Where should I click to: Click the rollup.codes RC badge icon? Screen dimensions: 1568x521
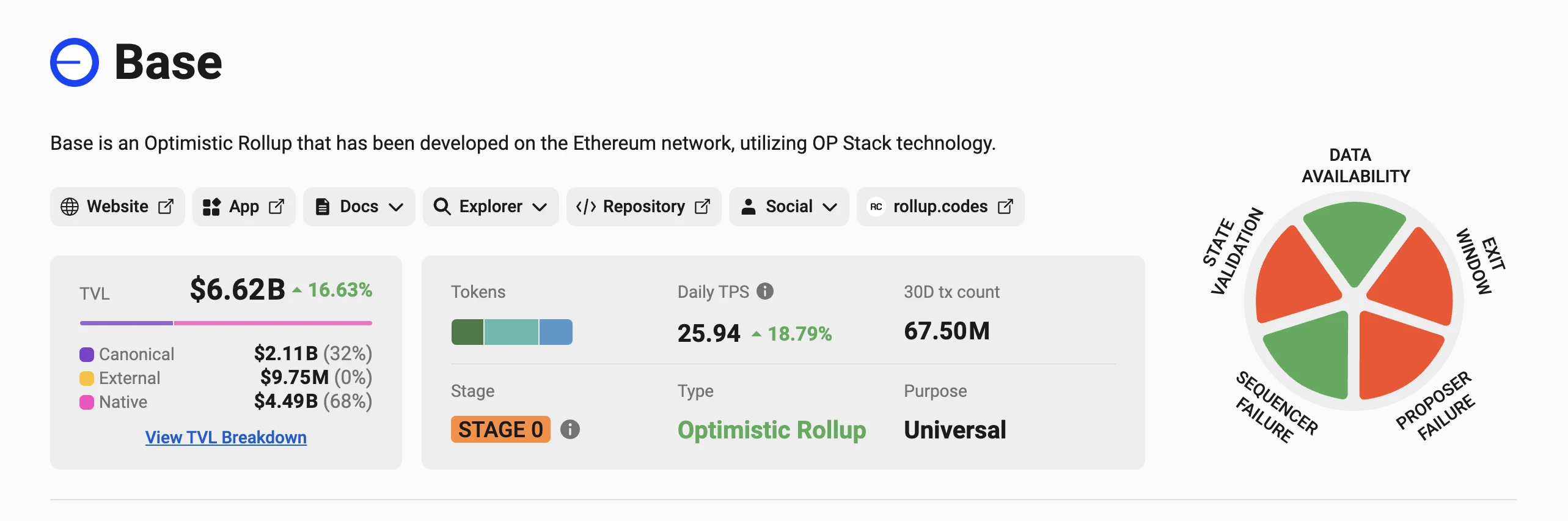point(876,207)
